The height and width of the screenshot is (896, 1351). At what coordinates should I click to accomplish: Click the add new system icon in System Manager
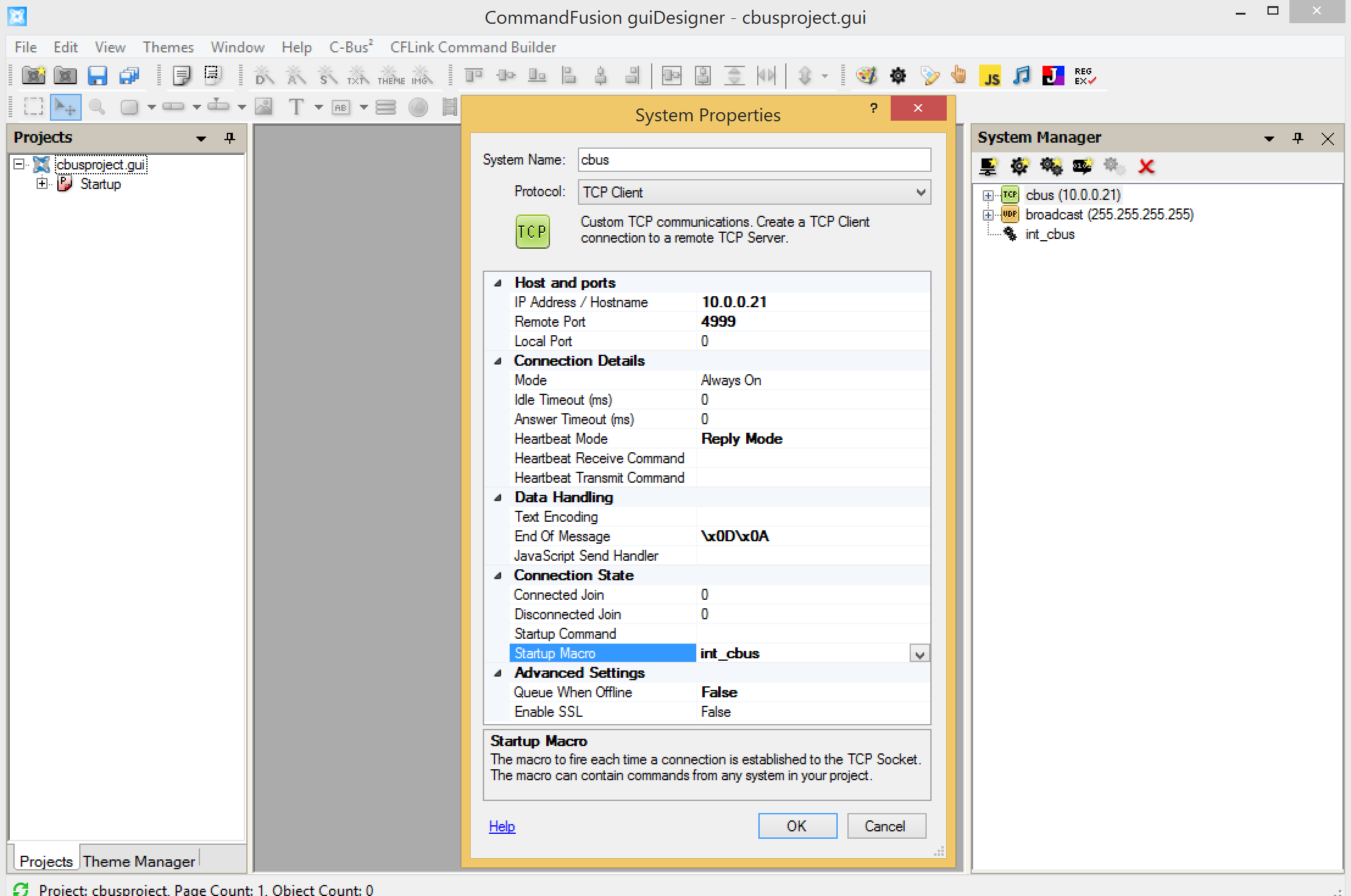click(988, 166)
